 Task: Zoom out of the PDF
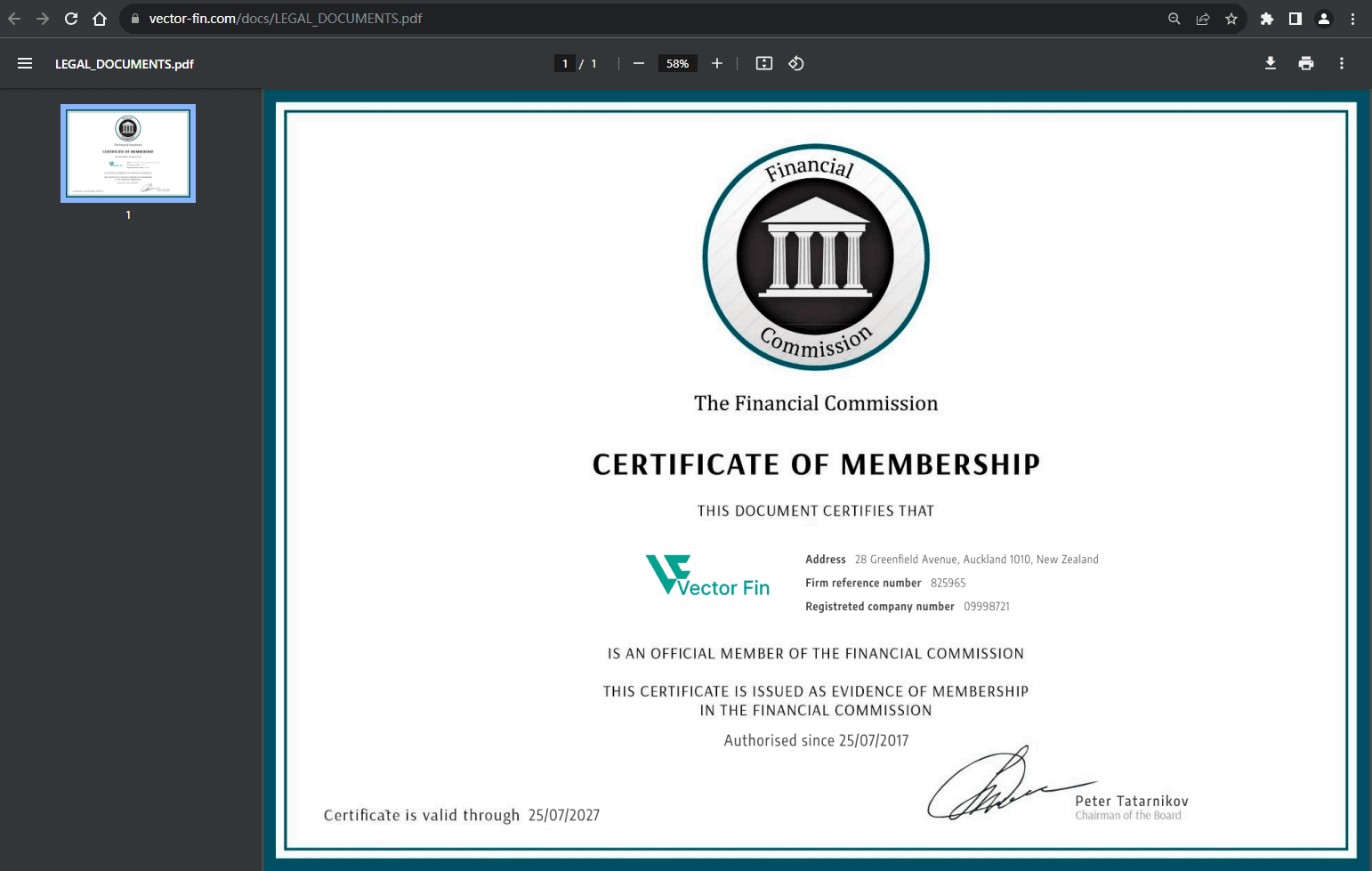[639, 63]
